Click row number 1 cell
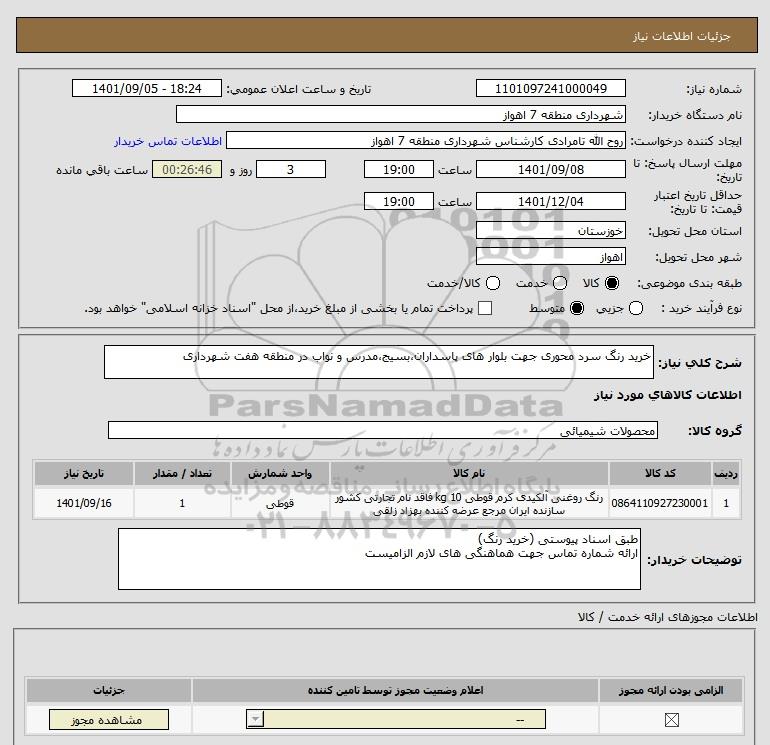The height and width of the screenshot is (745, 770). click(x=726, y=503)
